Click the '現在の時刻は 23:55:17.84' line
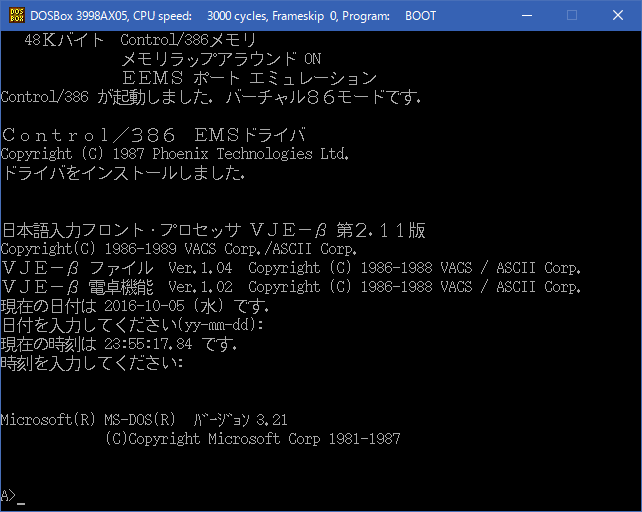The width and height of the screenshot is (642, 512). (x=119, y=344)
